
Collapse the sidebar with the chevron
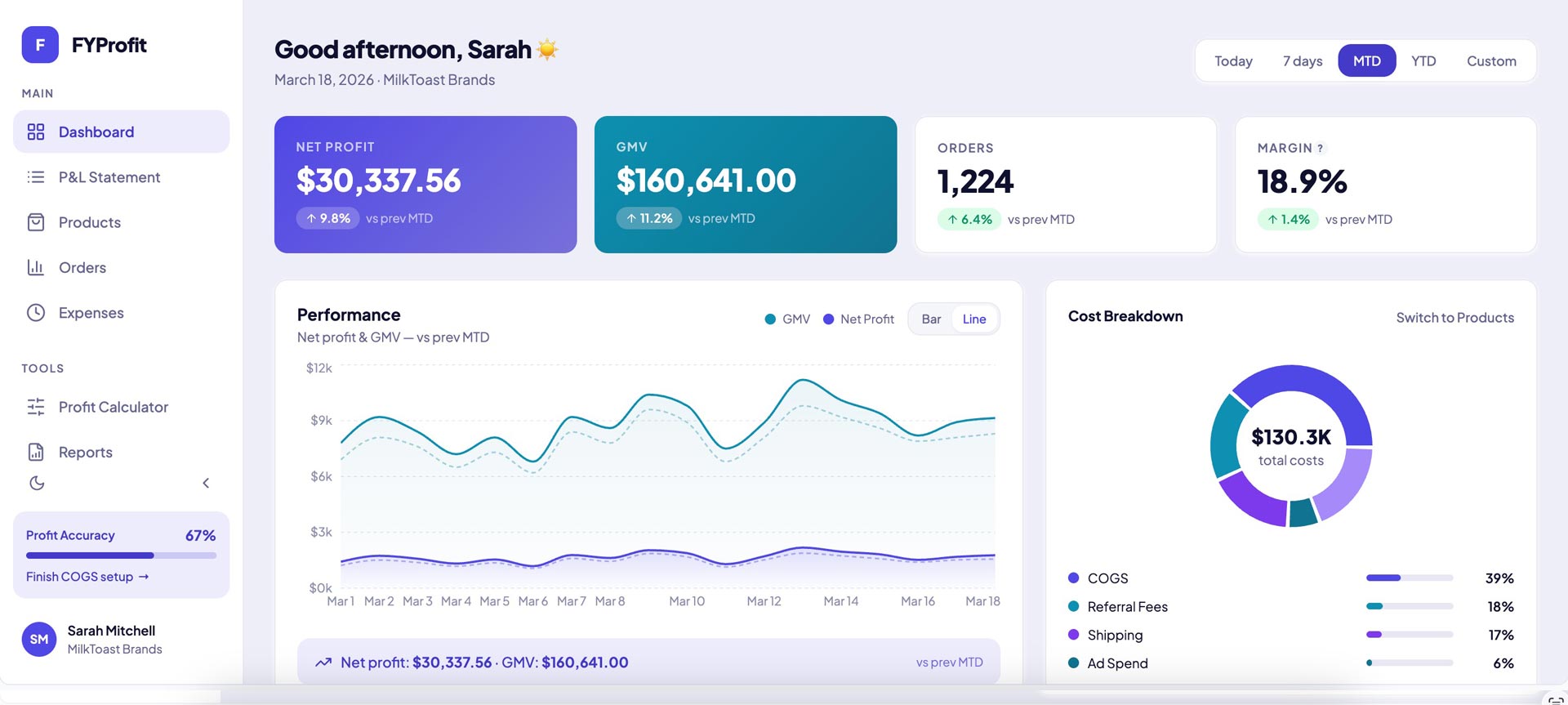coord(206,483)
